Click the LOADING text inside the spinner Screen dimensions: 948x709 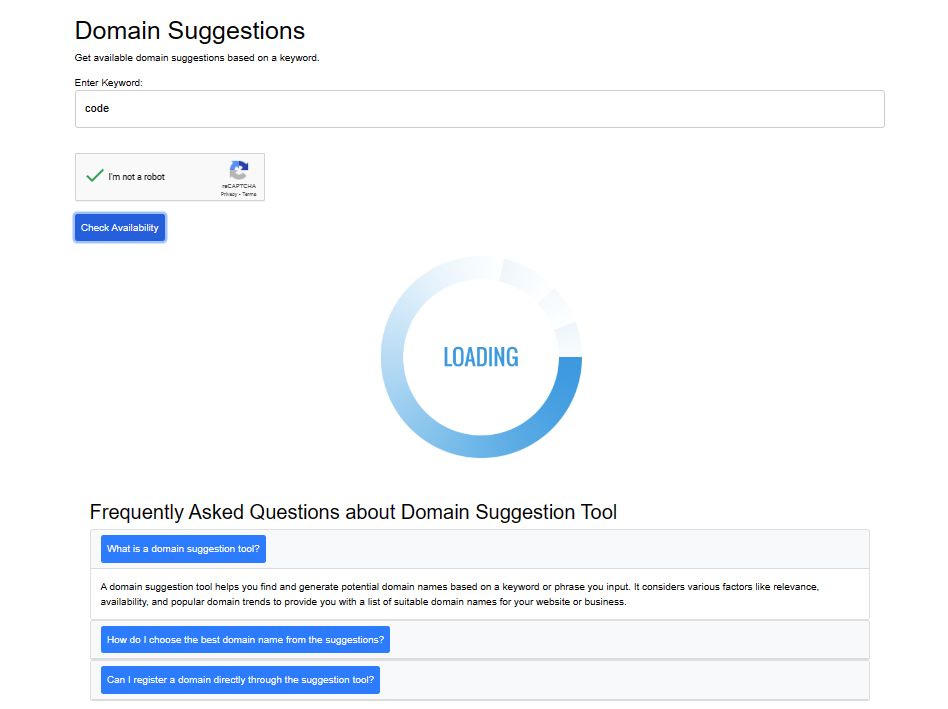pyautogui.click(x=481, y=357)
